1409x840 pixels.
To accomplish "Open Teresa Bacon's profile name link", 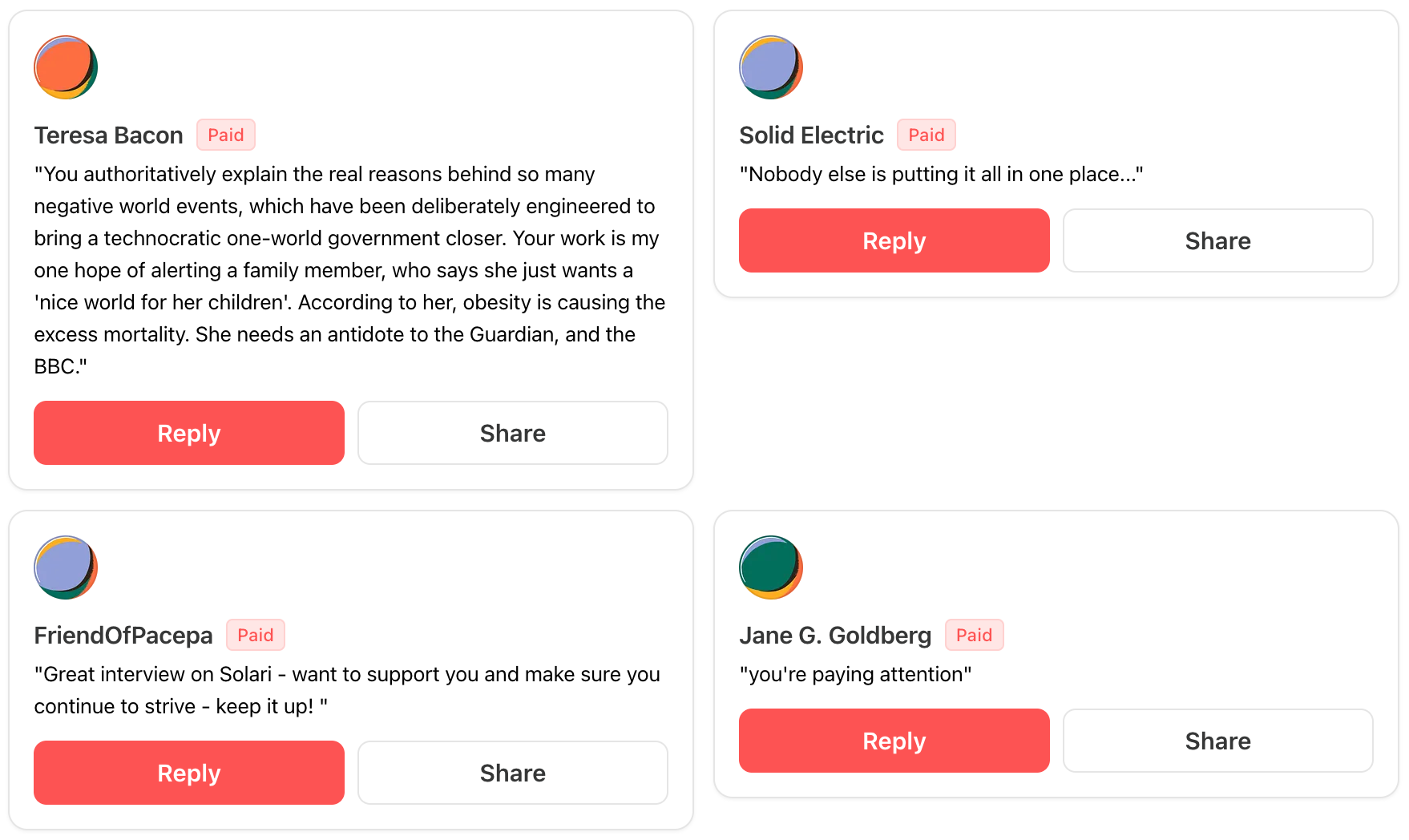I will click(x=108, y=135).
